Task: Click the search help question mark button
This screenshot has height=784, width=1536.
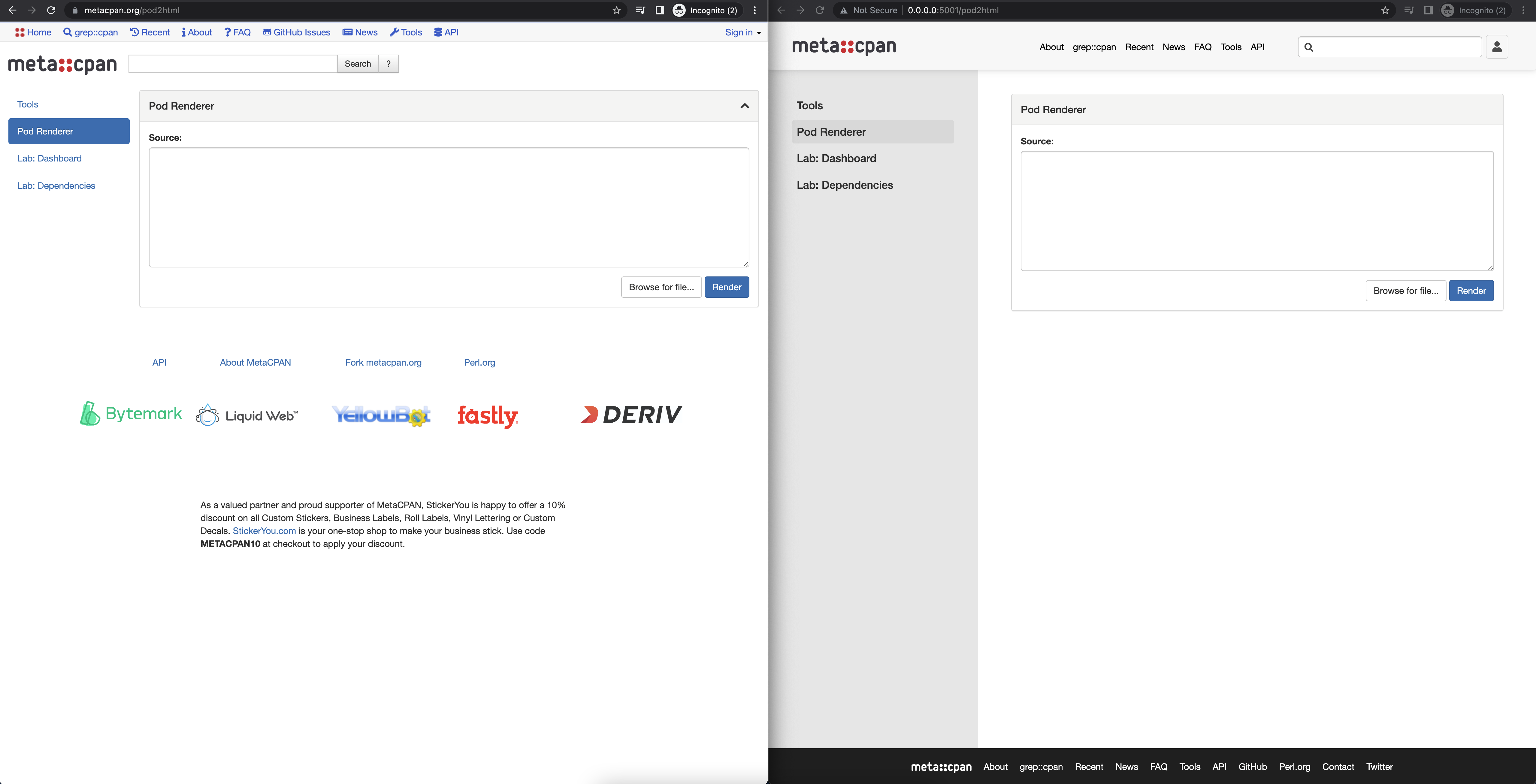Action: point(388,64)
